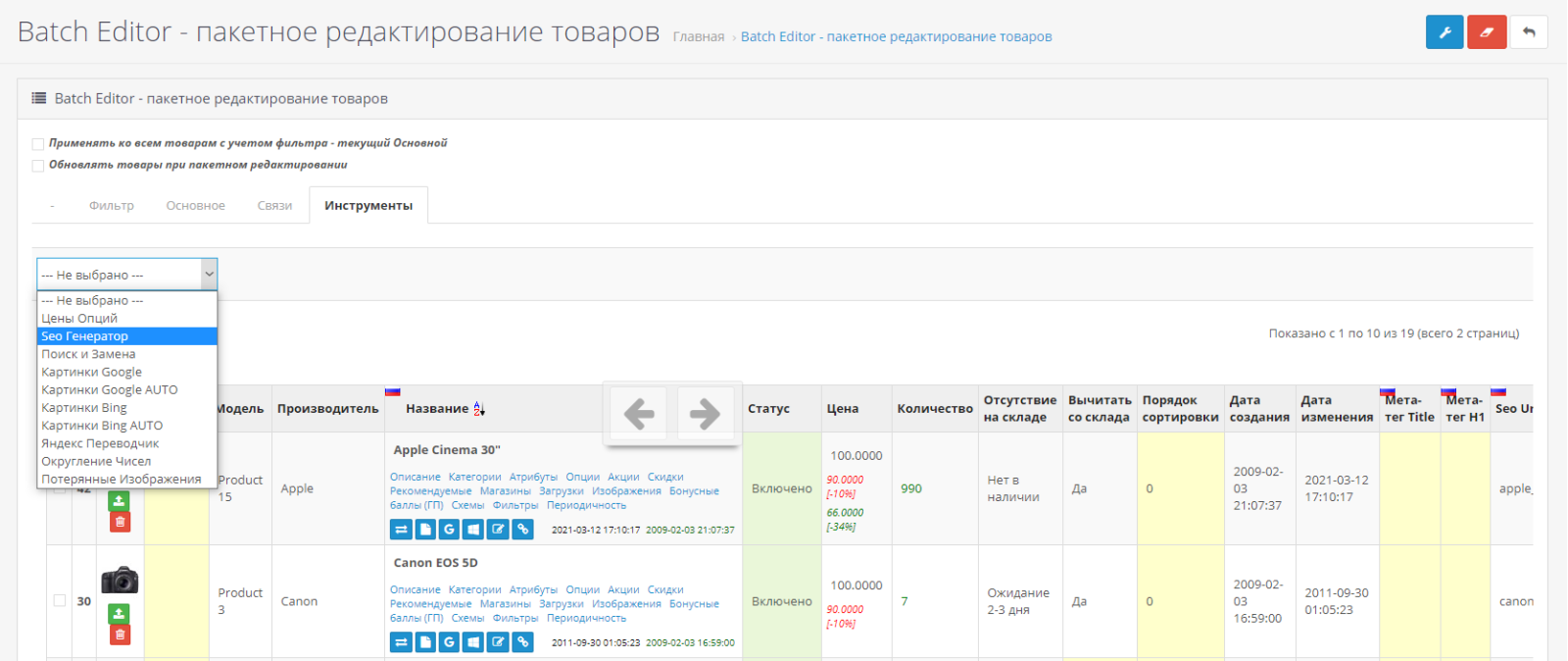The width and height of the screenshot is (1568, 661).
Task: Click Изображения link under Canon EOS 5D
Action: [x=626, y=604]
